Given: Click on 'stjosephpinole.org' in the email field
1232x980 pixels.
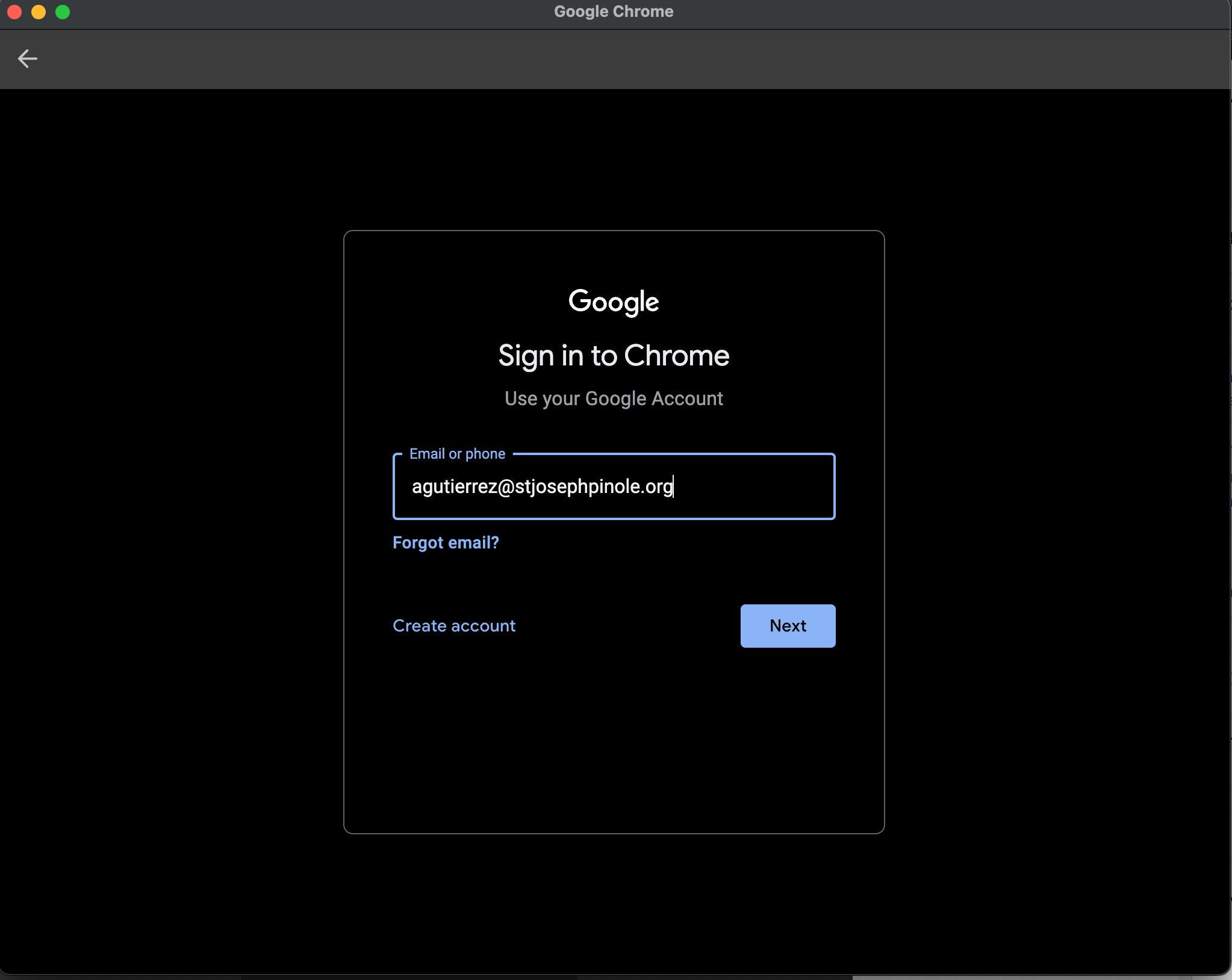Looking at the screenshot, I should pos(593,486).
